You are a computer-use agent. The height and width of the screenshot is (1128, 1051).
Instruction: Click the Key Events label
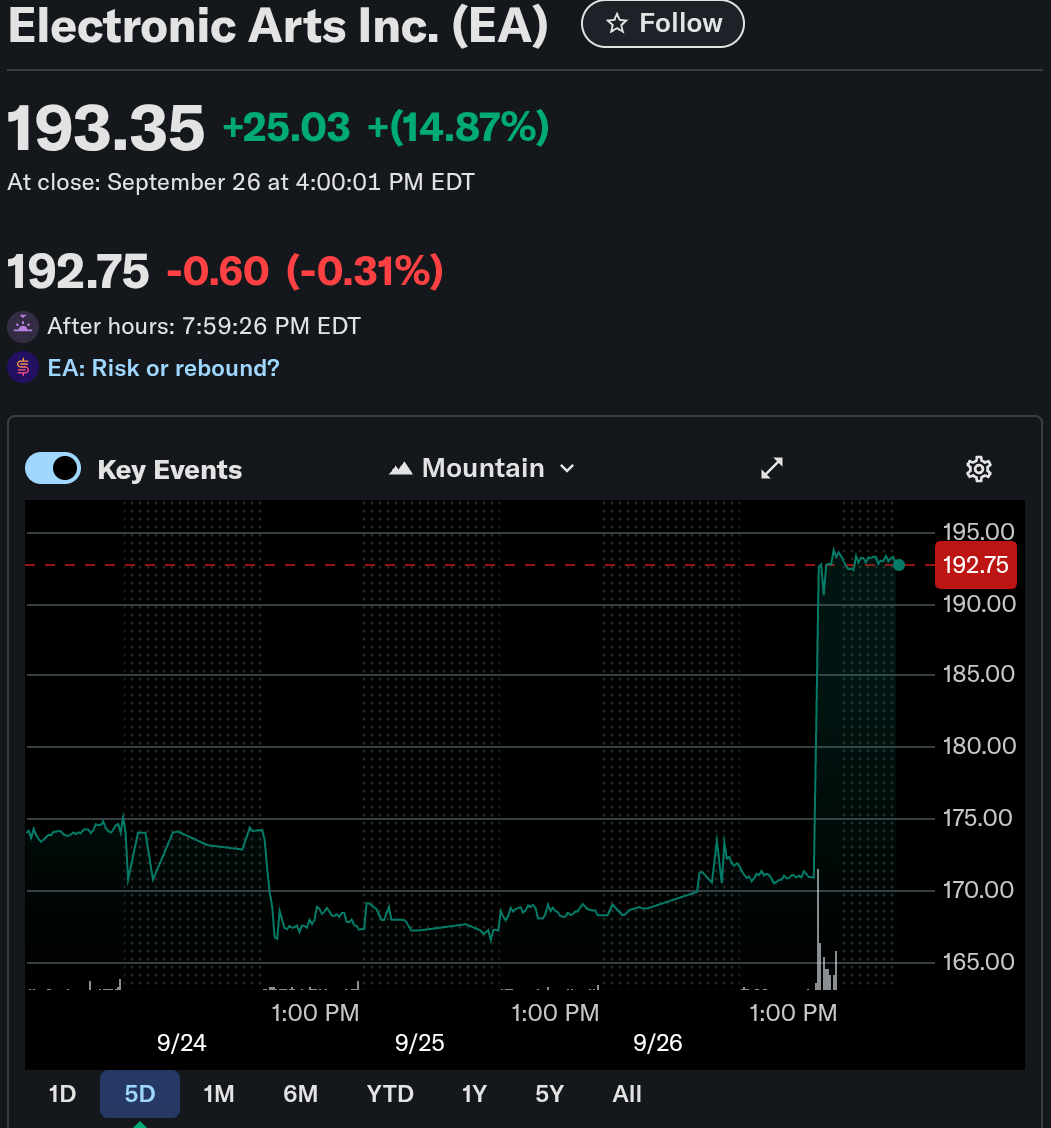click(x=170, y=470)
